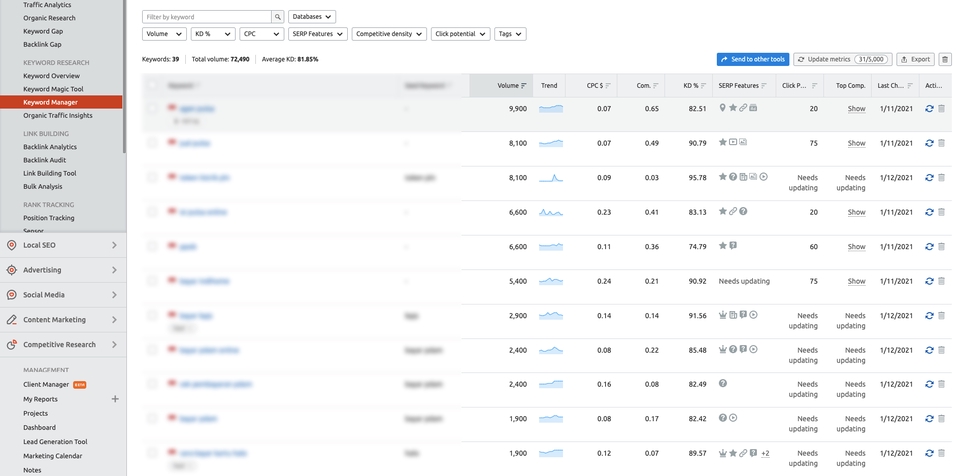Open the Competitive density filter dropdown
Screen dimensions: 960x476
(389, 34)
